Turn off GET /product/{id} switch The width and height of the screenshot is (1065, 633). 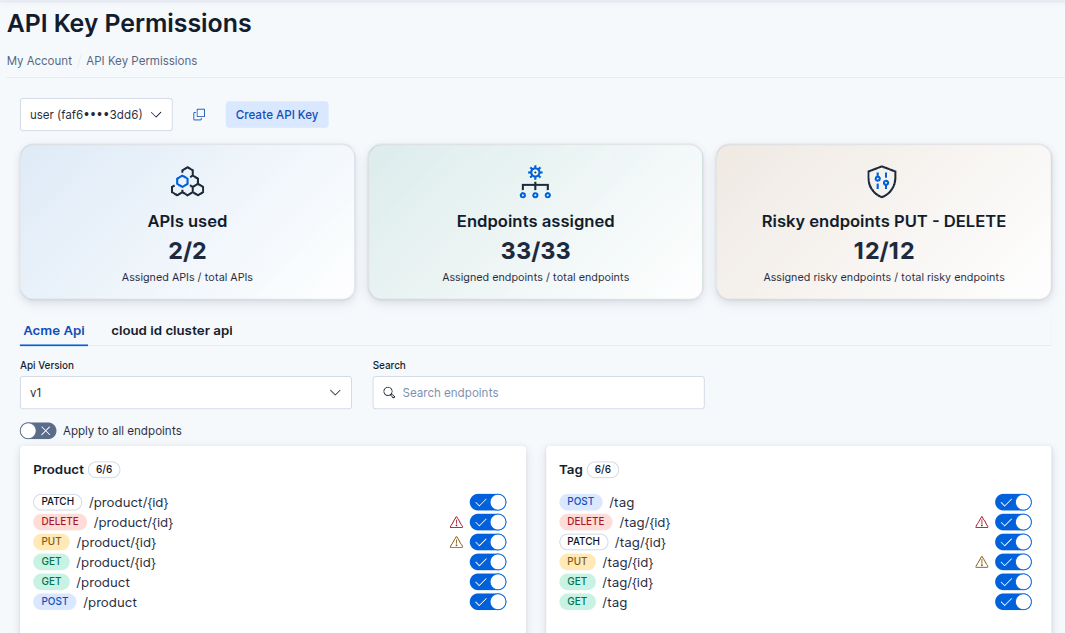(488, 562)
